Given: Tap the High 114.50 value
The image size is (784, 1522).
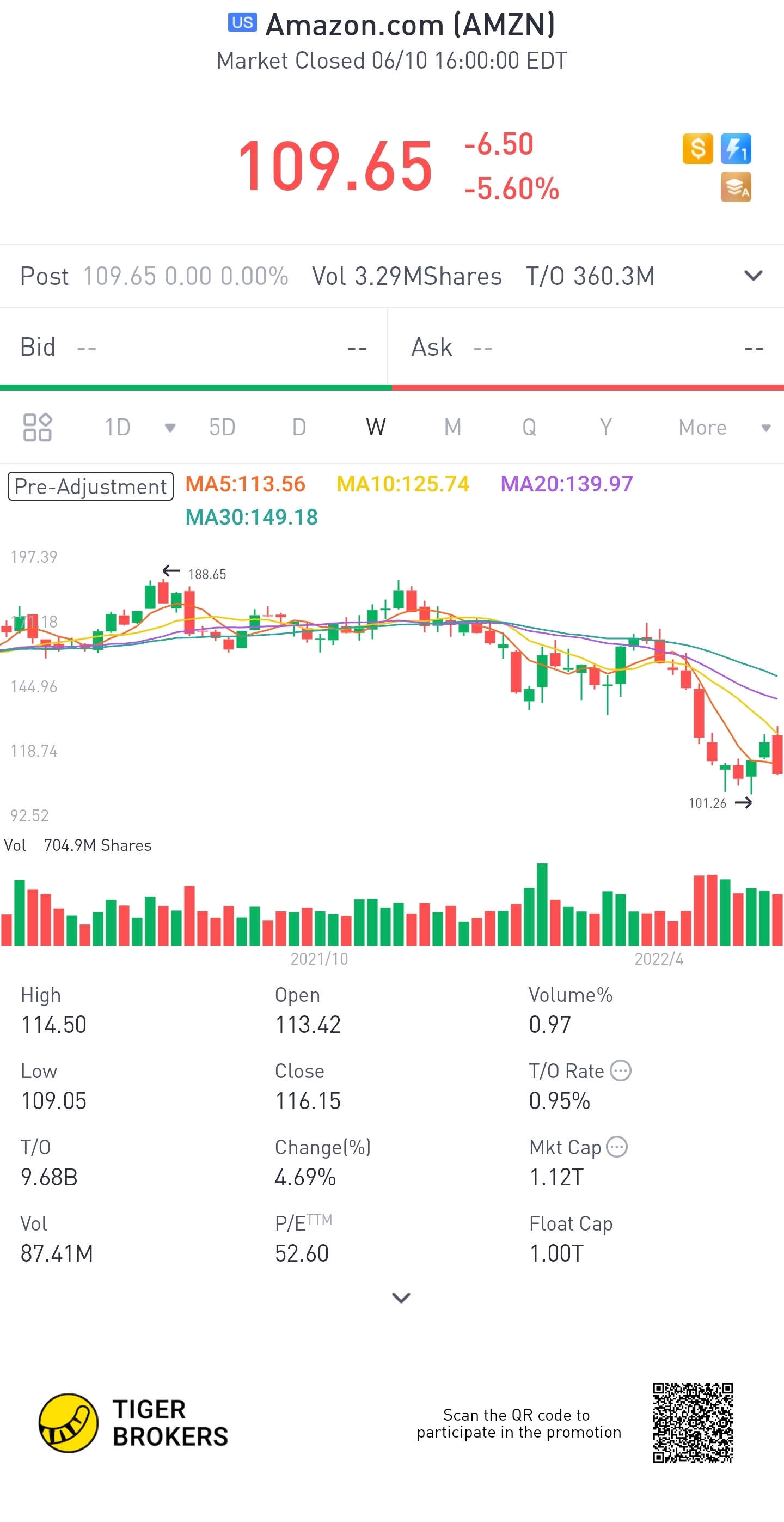Looking at the screenshot, I should pyautogui.click(x=54, y=1025).
